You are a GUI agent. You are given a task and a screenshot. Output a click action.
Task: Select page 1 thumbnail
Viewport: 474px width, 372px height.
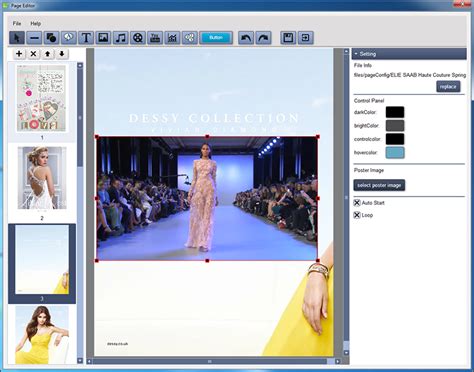[42, 99]
